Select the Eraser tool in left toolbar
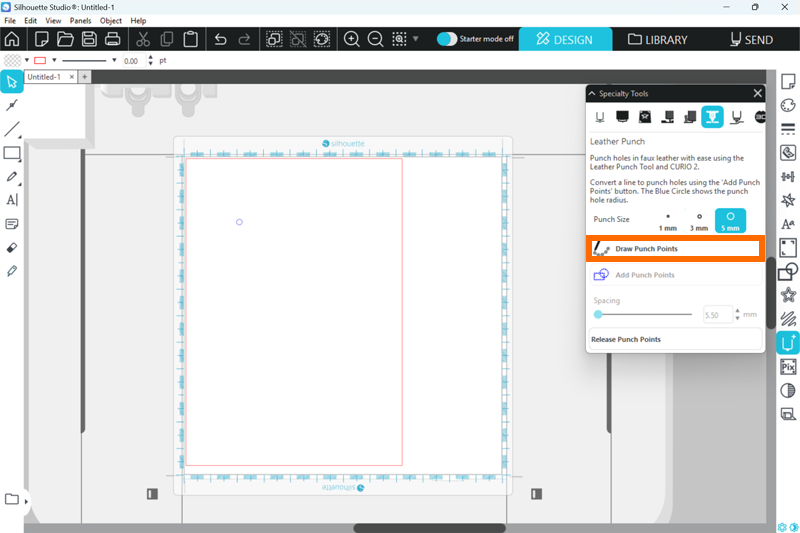Image resolution: width=800 pixels, height=533 pixels. pyautogui.click(x=12, y=247)
